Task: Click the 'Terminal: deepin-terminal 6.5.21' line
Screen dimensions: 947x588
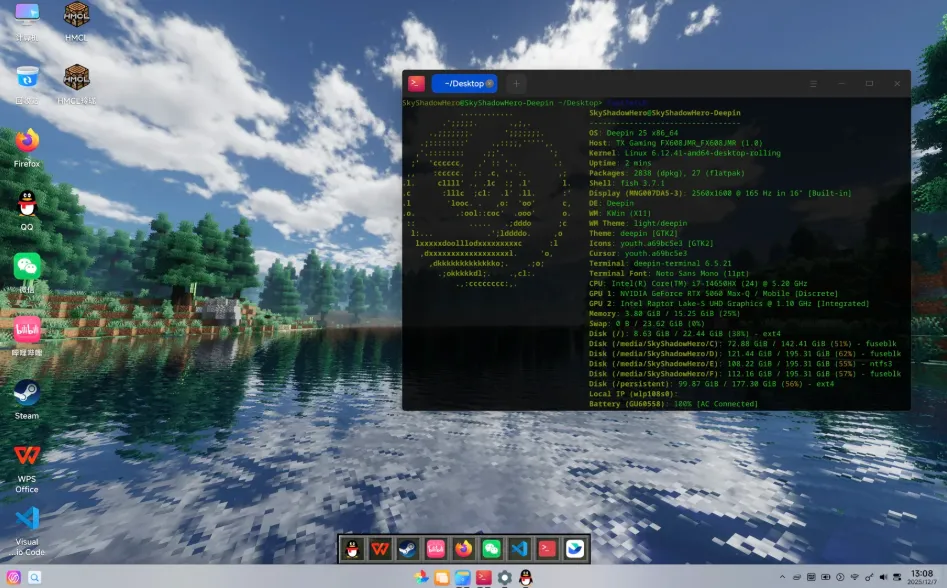Action: (660, 264)
